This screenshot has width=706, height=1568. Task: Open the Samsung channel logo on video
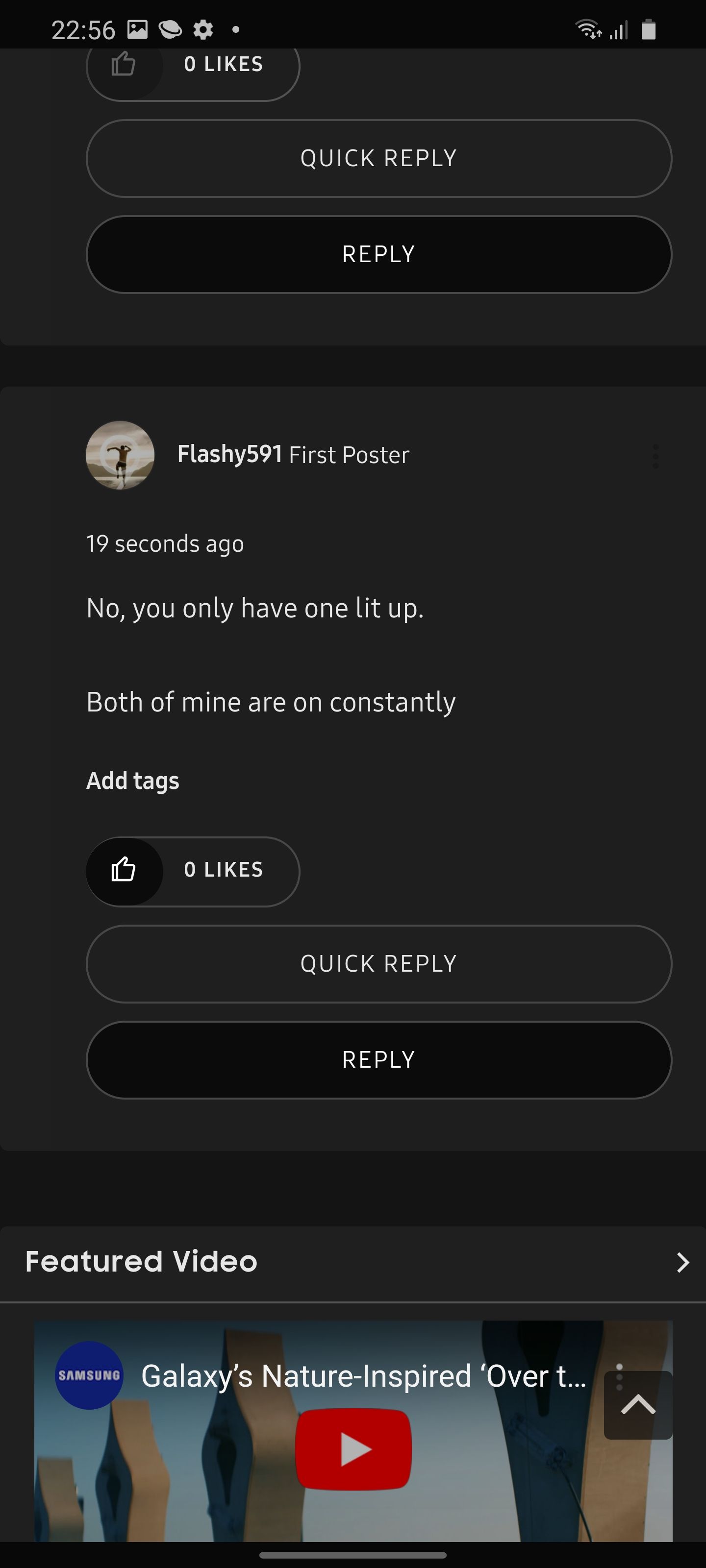pos(89,1375)
